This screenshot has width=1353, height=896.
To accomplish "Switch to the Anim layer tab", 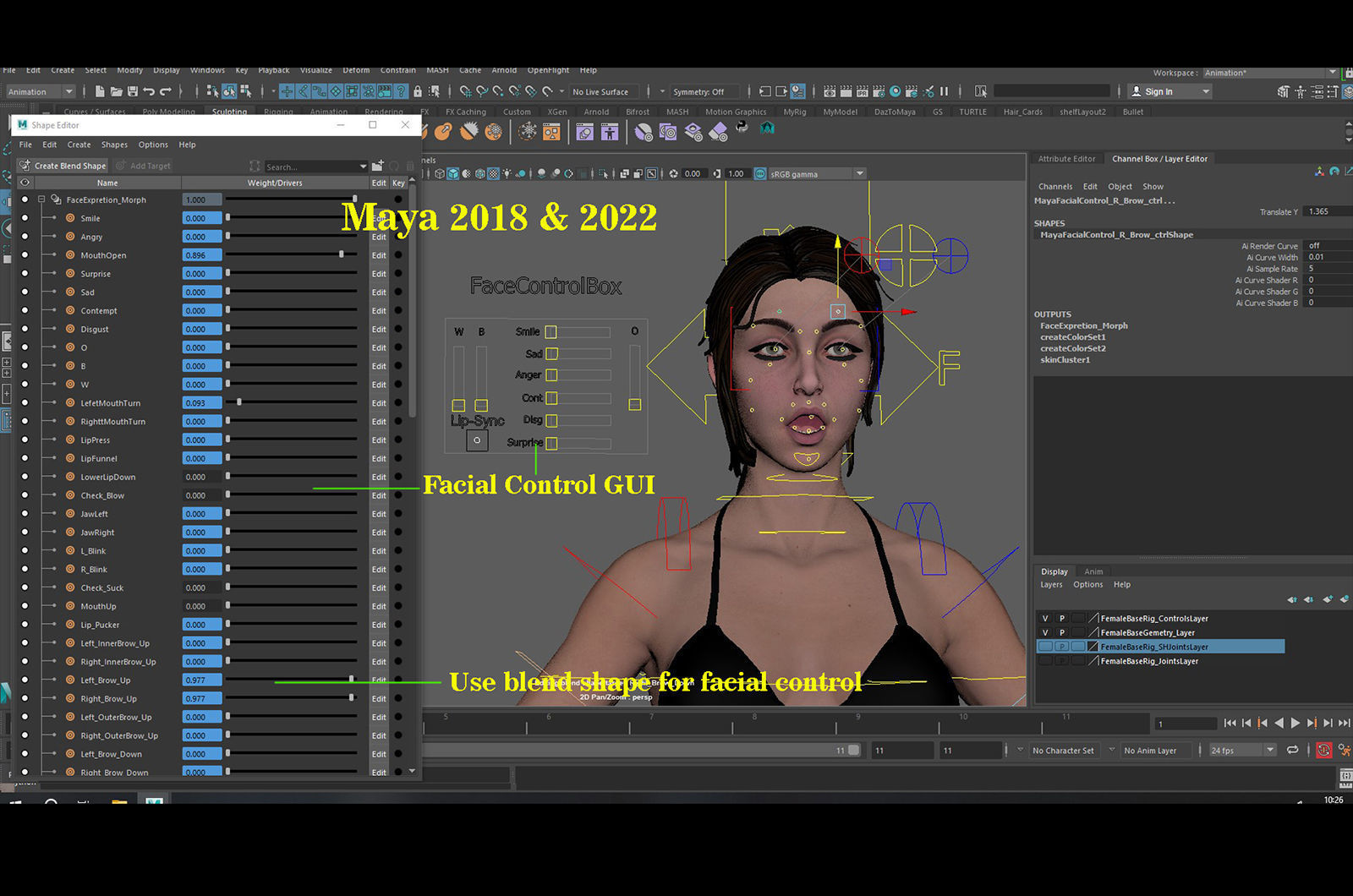I will pyautogui.click(x=1093, y=571).
